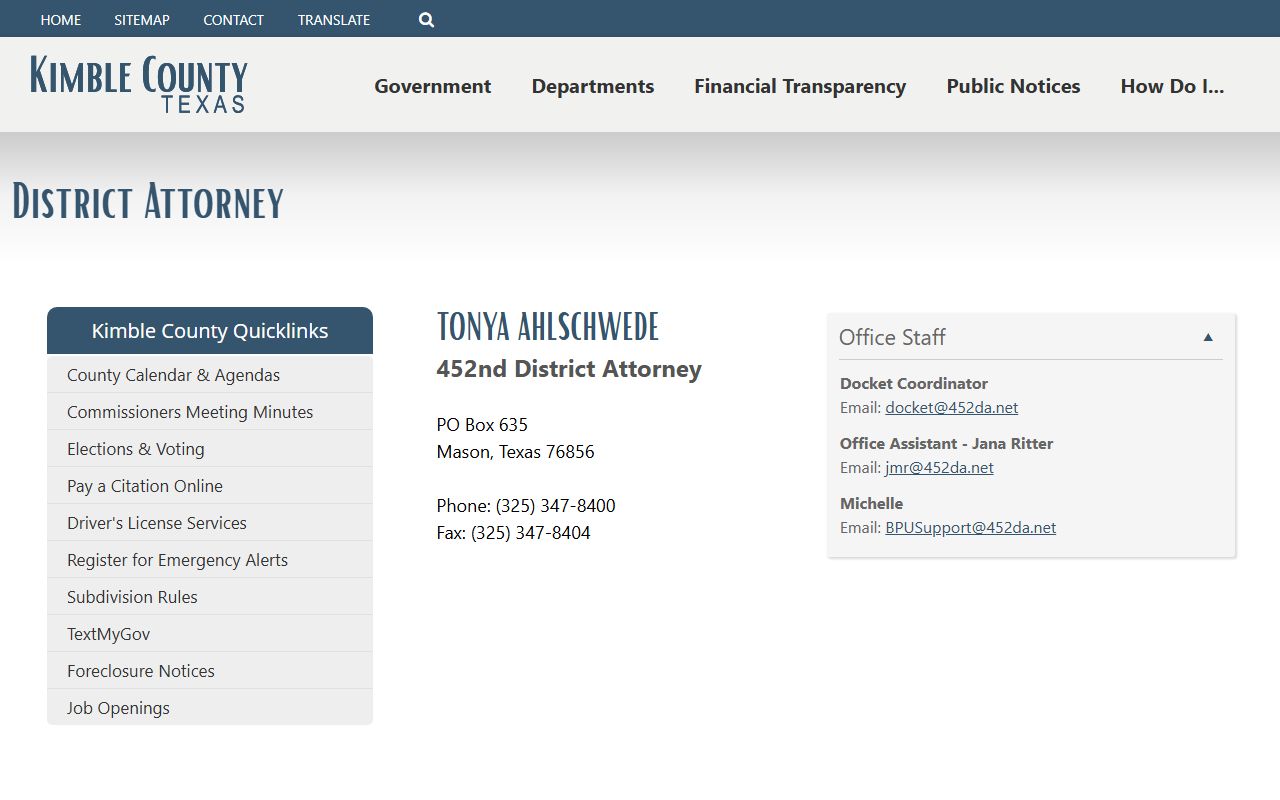Click the Mason, Texas 76856 line

click(515, 451)
